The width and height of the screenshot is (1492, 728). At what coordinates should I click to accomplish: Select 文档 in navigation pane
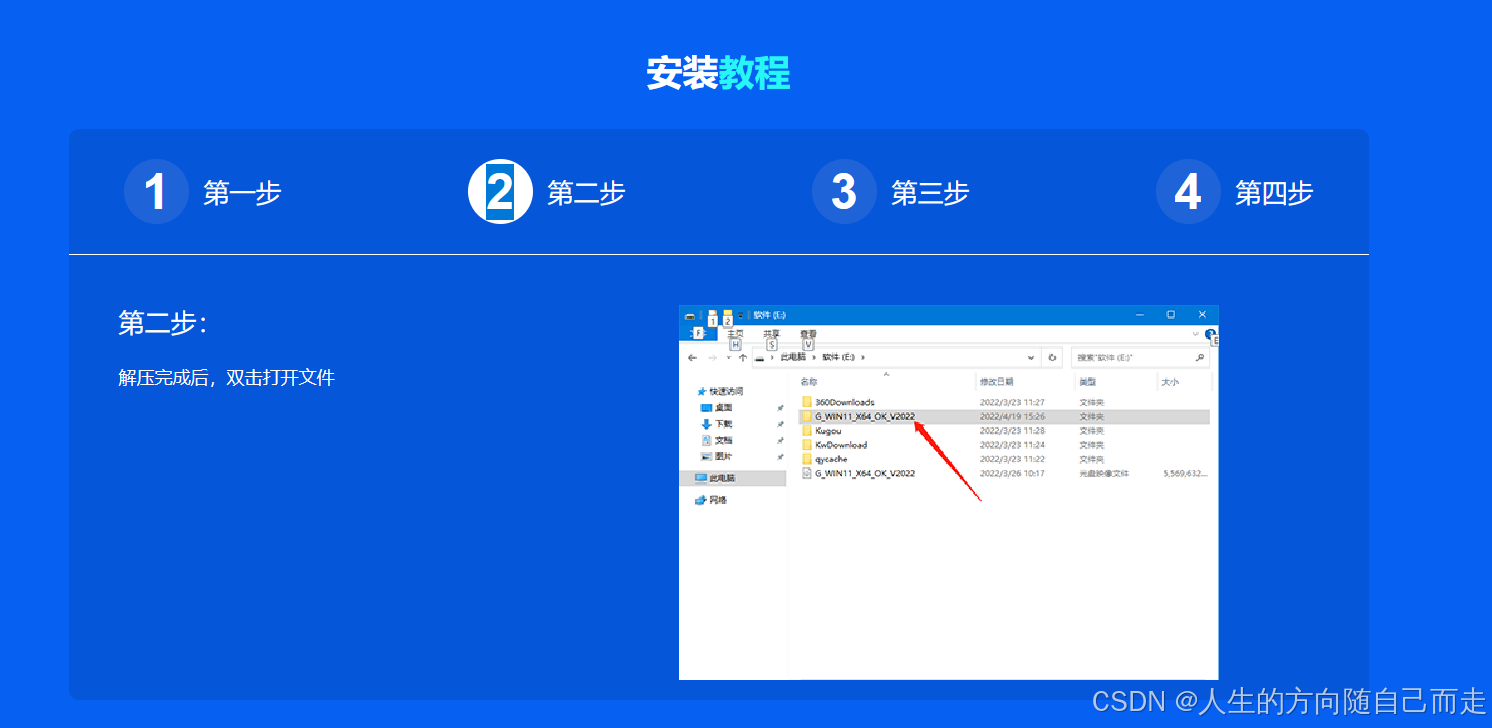tap(723, 440)
